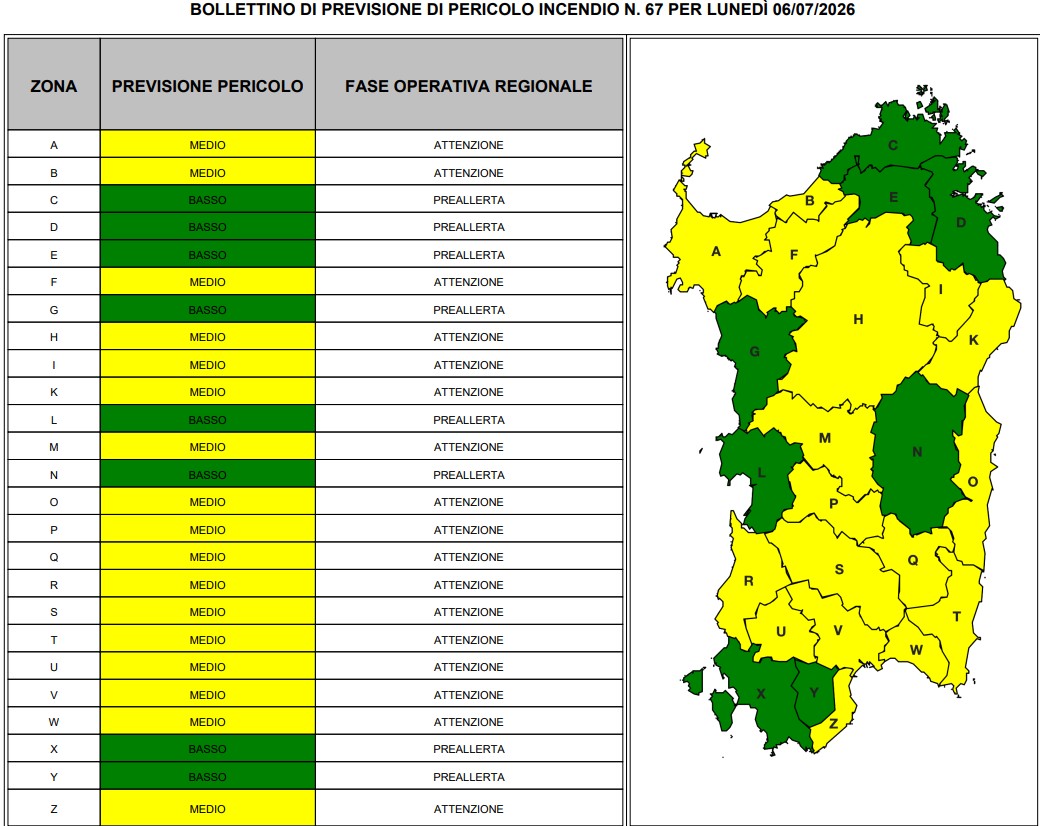Image resolution: width=1040 pixels, height=826 pixels.
Task: Click zone E label on the map
Action: pyautogui.click(x=893, y=197)
